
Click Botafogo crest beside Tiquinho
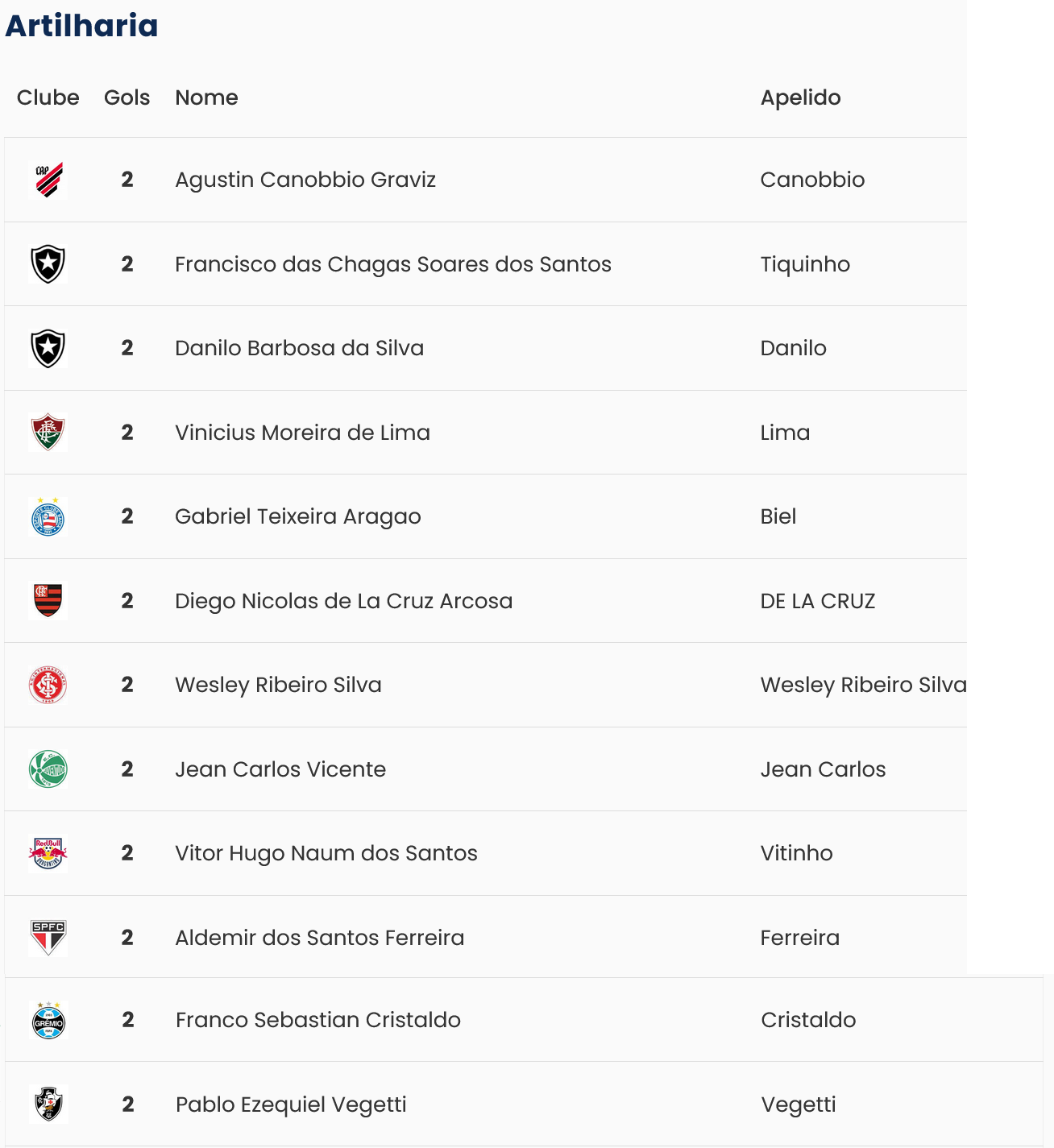click(x=48, y=264)
